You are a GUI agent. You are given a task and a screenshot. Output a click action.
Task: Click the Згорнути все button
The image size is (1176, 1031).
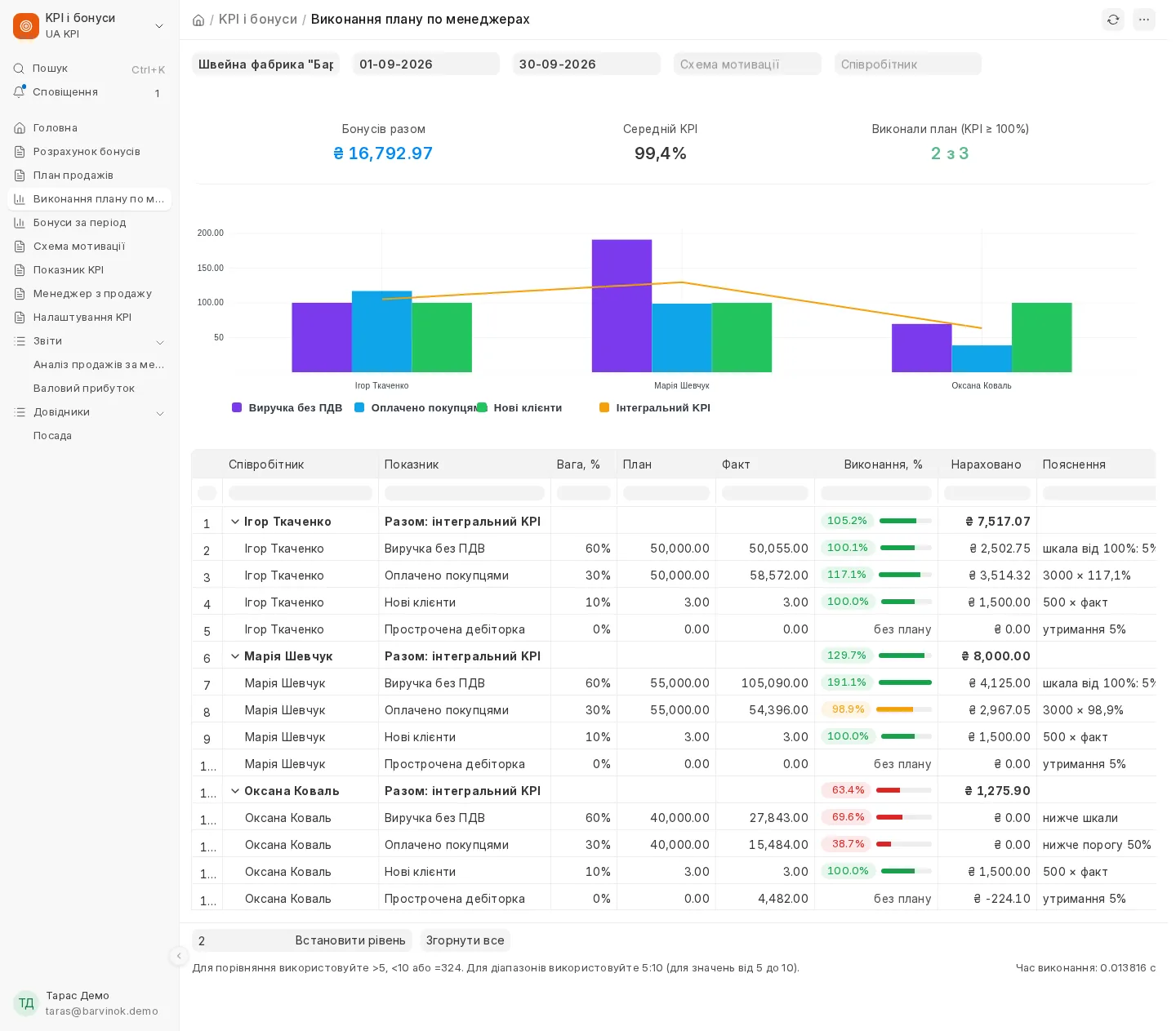click(465, 940)
